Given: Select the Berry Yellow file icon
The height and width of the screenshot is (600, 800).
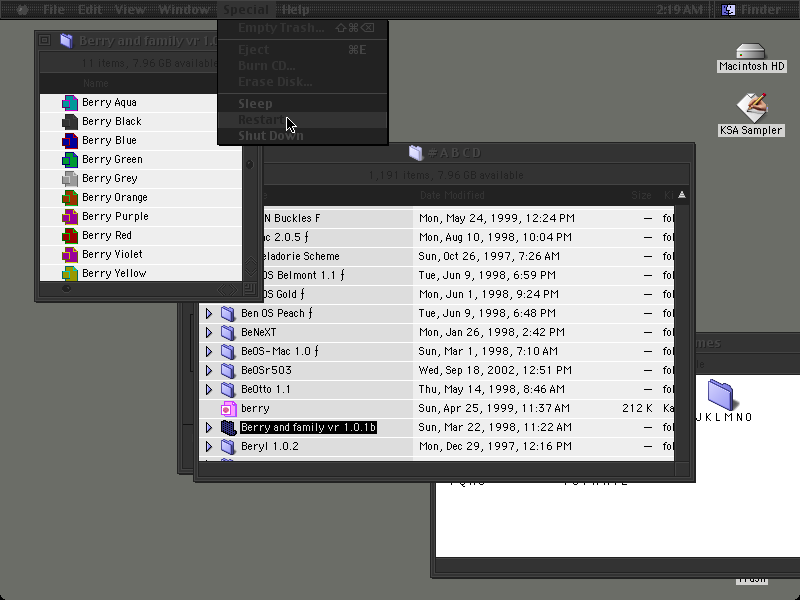Looking at the screenshot, I should pyautogui.click(x=70, y=273).
